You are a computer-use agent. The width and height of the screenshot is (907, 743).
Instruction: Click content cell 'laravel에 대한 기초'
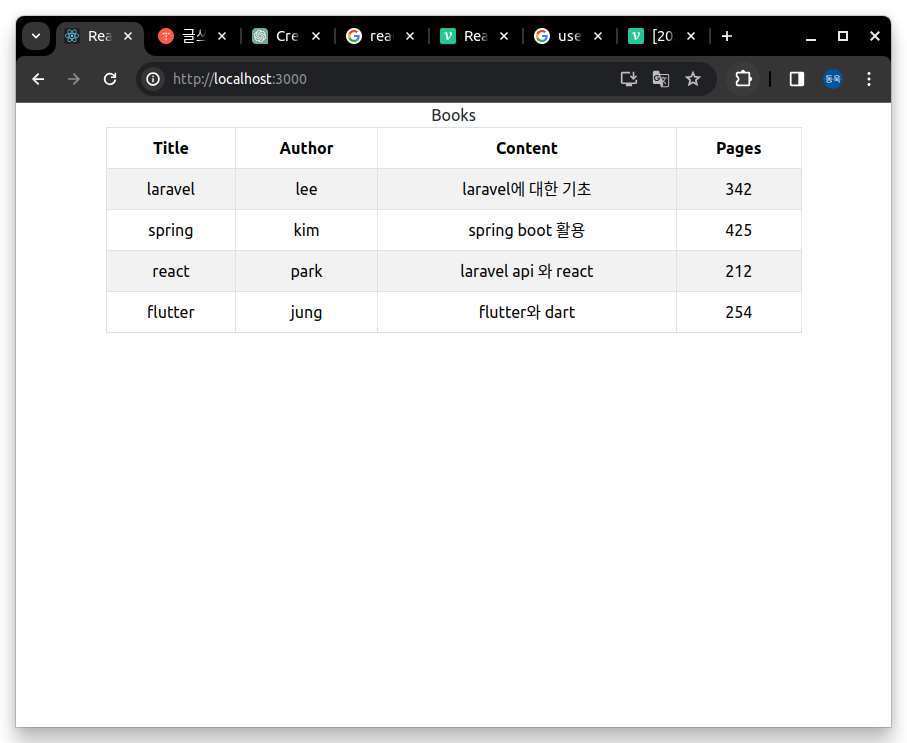point(527,189)
